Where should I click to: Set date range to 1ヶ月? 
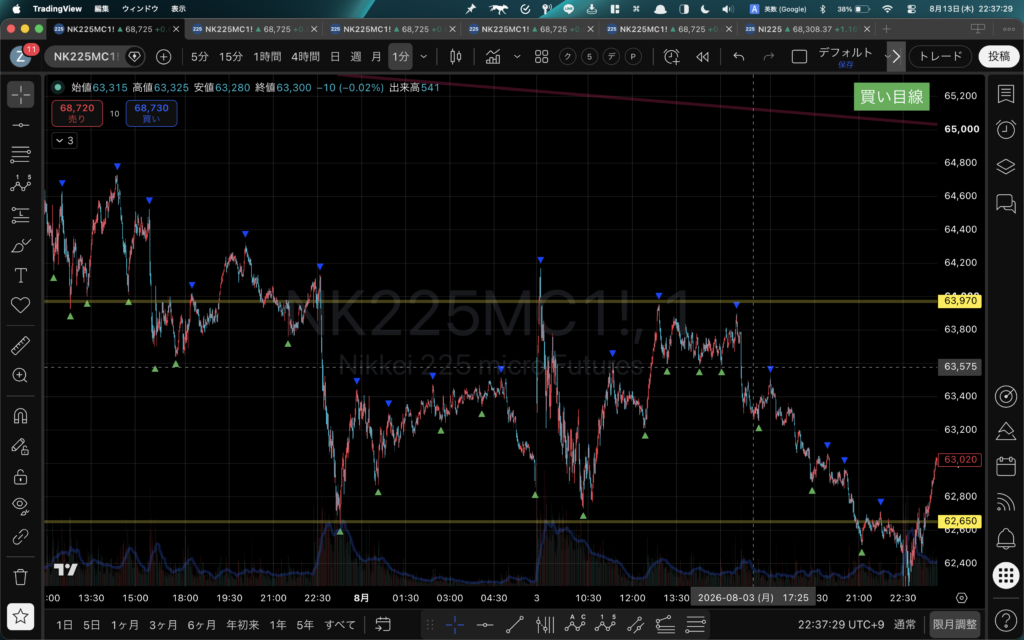[x=124, y=625]
